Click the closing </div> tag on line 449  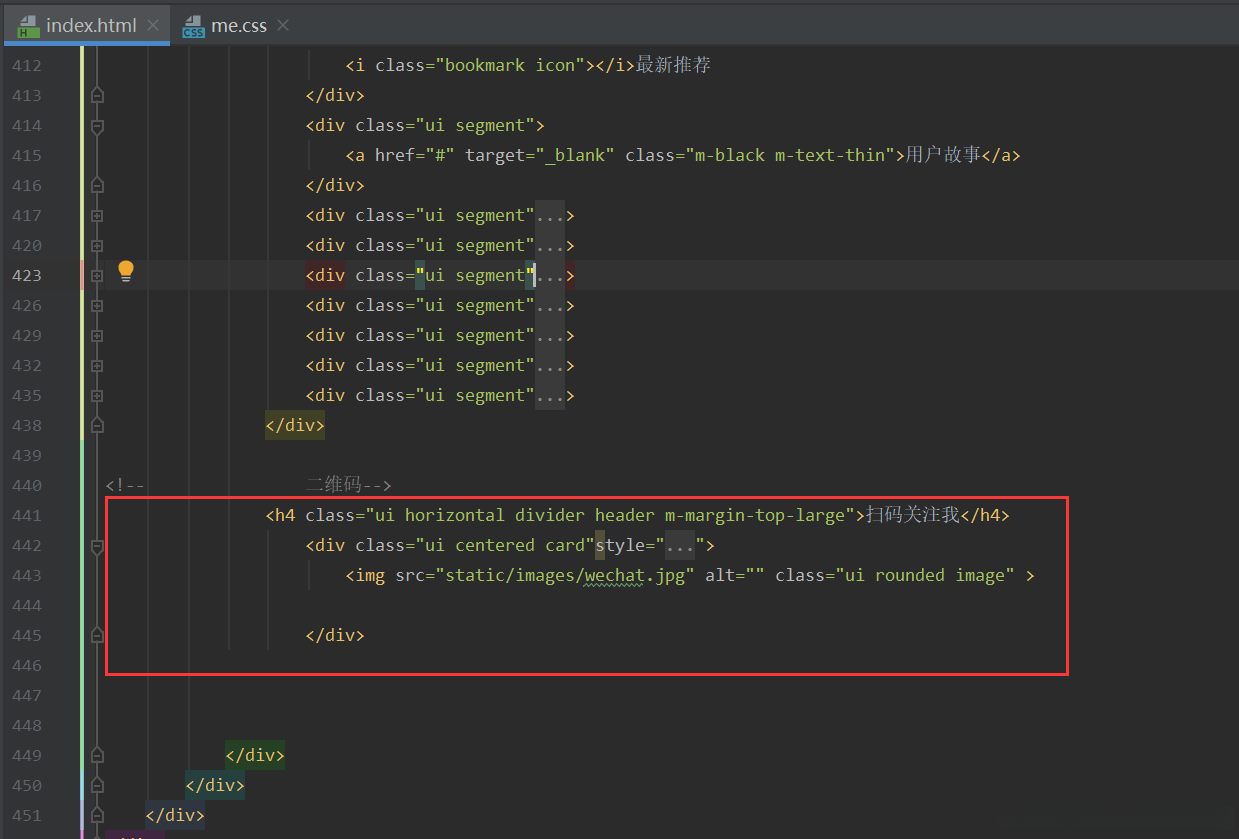(x=255, y=755)
